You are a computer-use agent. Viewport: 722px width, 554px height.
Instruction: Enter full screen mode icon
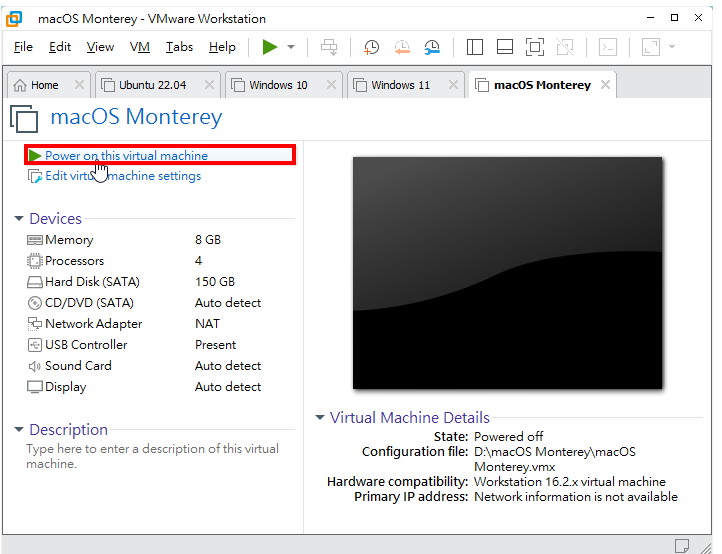tap(535, 47)
